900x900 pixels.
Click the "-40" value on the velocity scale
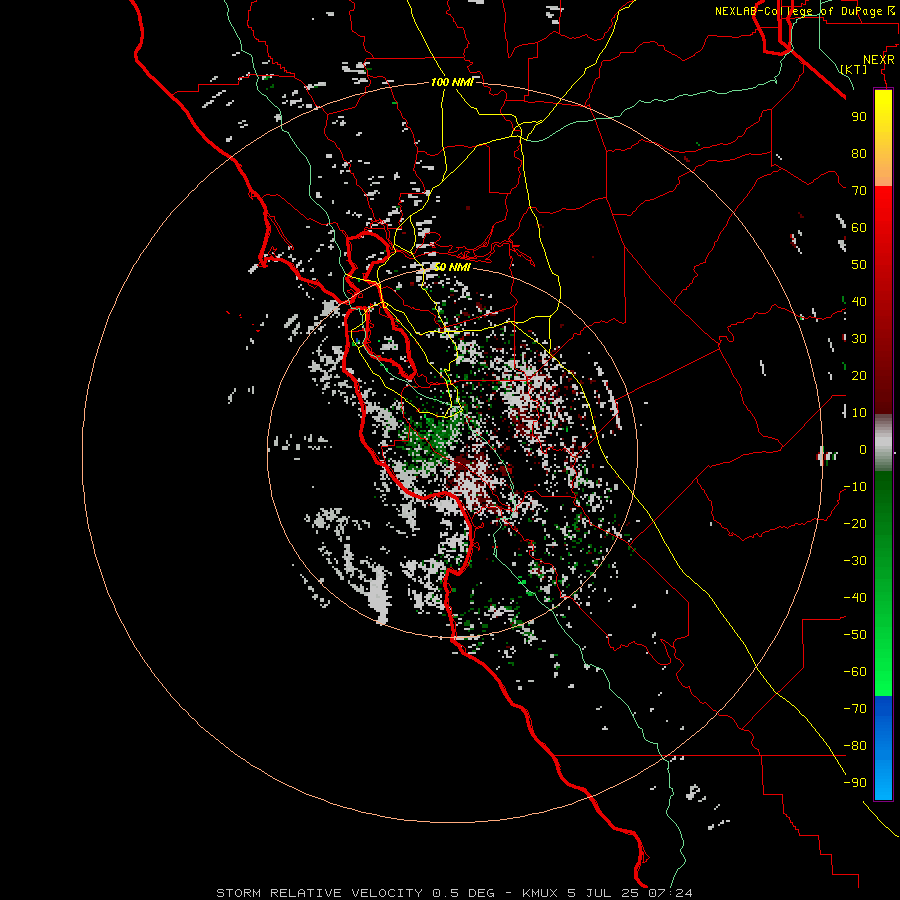click(855, 598)
